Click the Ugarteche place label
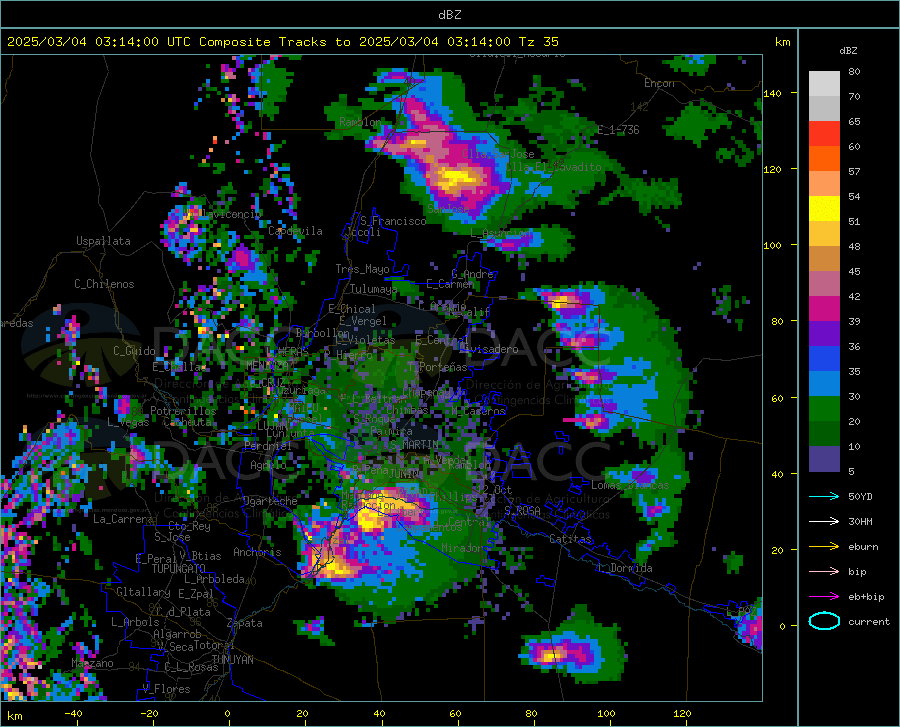 [x=270, y=501]
